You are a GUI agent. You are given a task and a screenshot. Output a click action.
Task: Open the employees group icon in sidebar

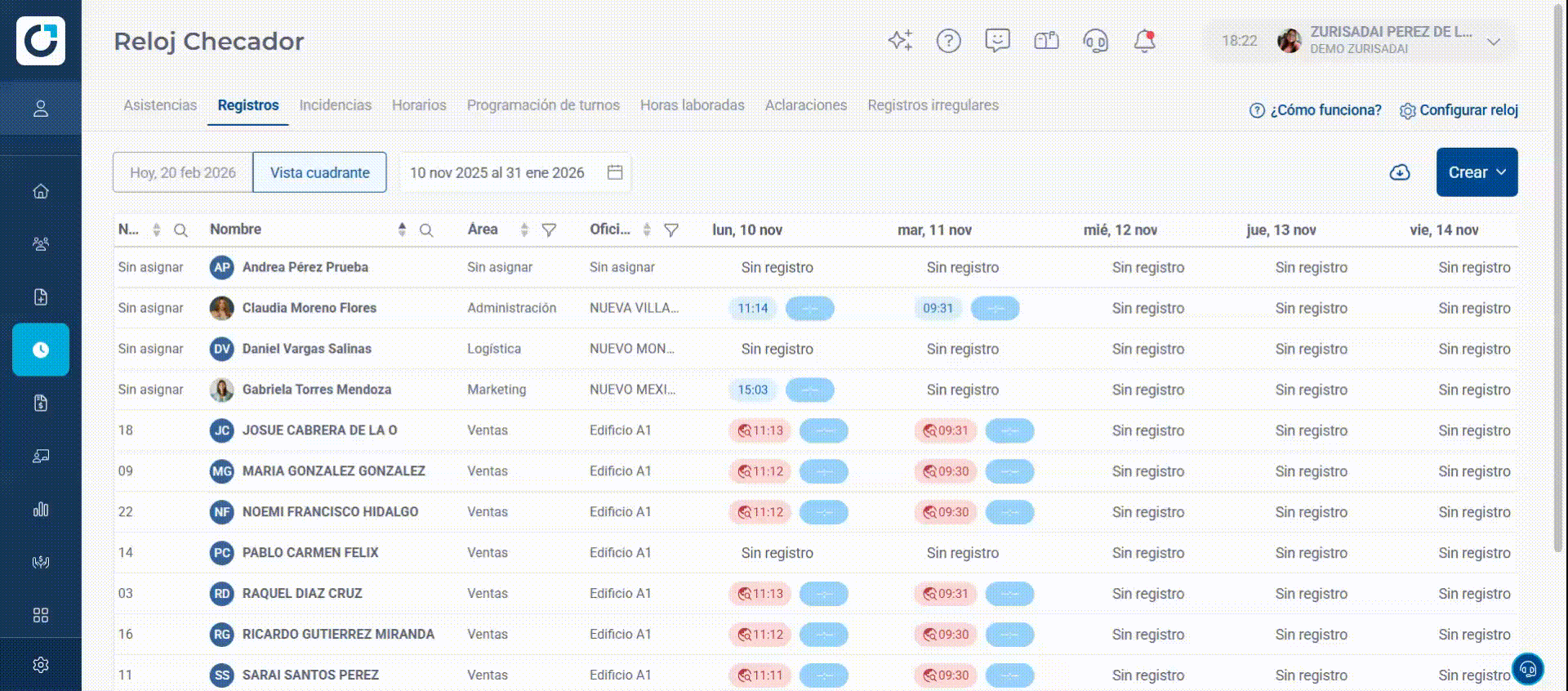[41, 243]
